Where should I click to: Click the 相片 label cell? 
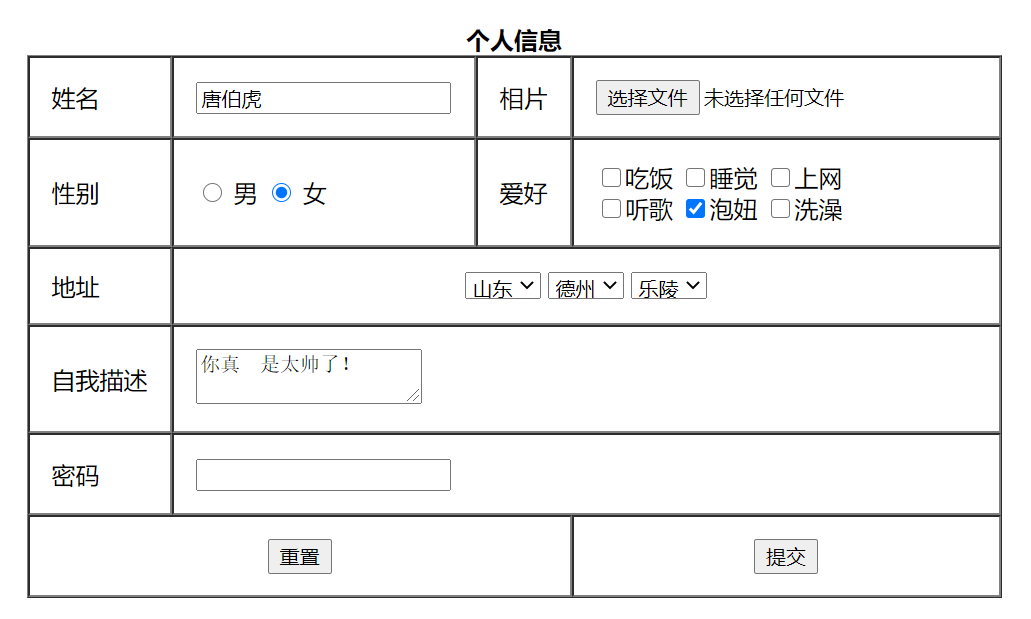[x=523, y=98]
